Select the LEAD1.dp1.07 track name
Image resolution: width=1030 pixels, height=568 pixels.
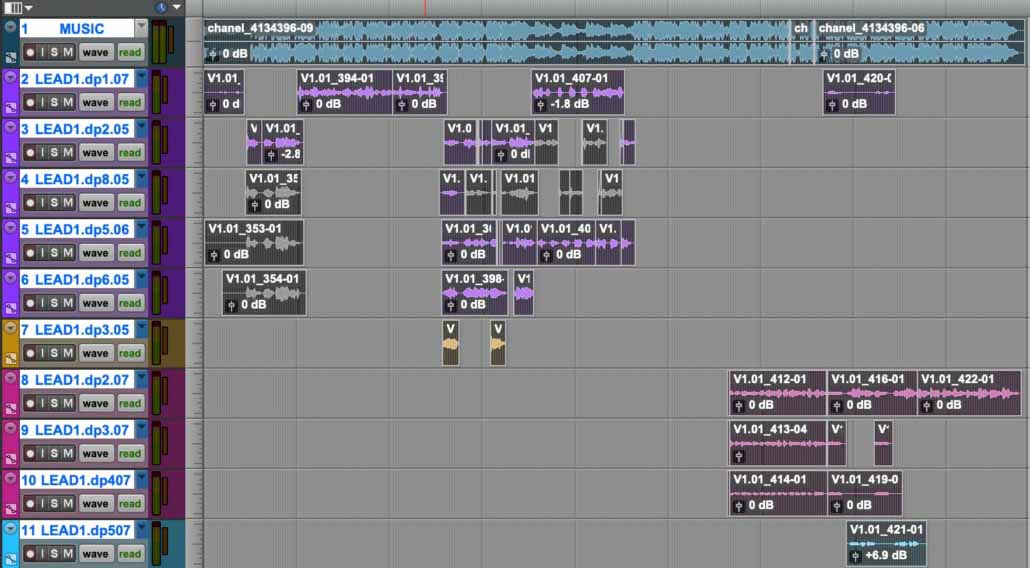click(76, 79)
